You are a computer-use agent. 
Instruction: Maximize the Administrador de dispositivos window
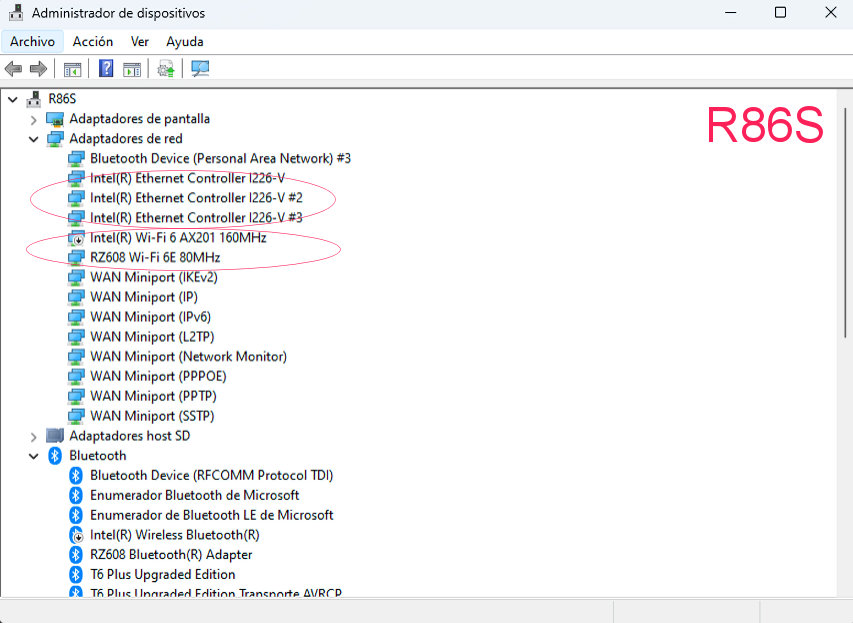[x=780, y=13]
